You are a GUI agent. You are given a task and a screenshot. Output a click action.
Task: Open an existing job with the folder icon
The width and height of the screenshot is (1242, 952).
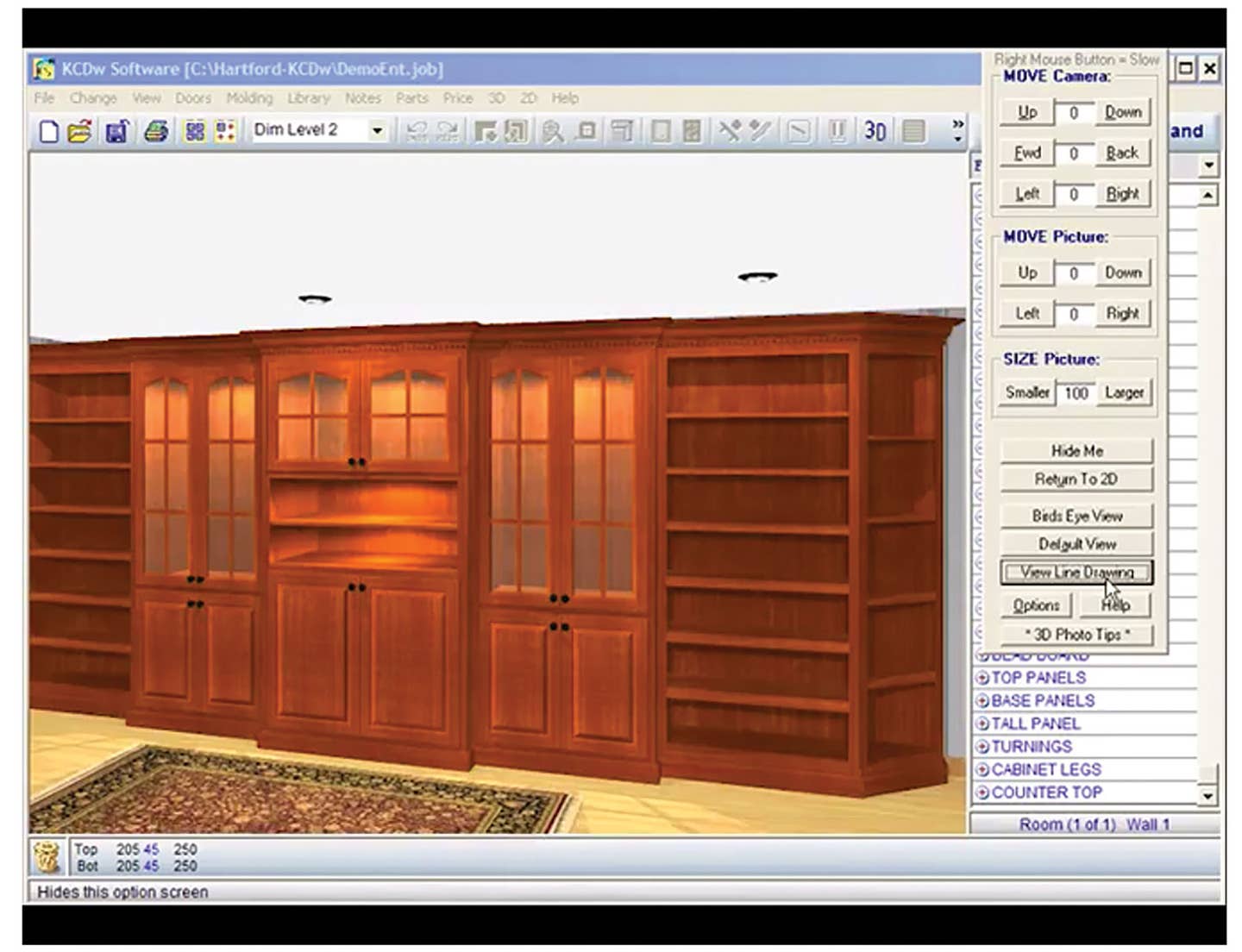click(79, 130)
